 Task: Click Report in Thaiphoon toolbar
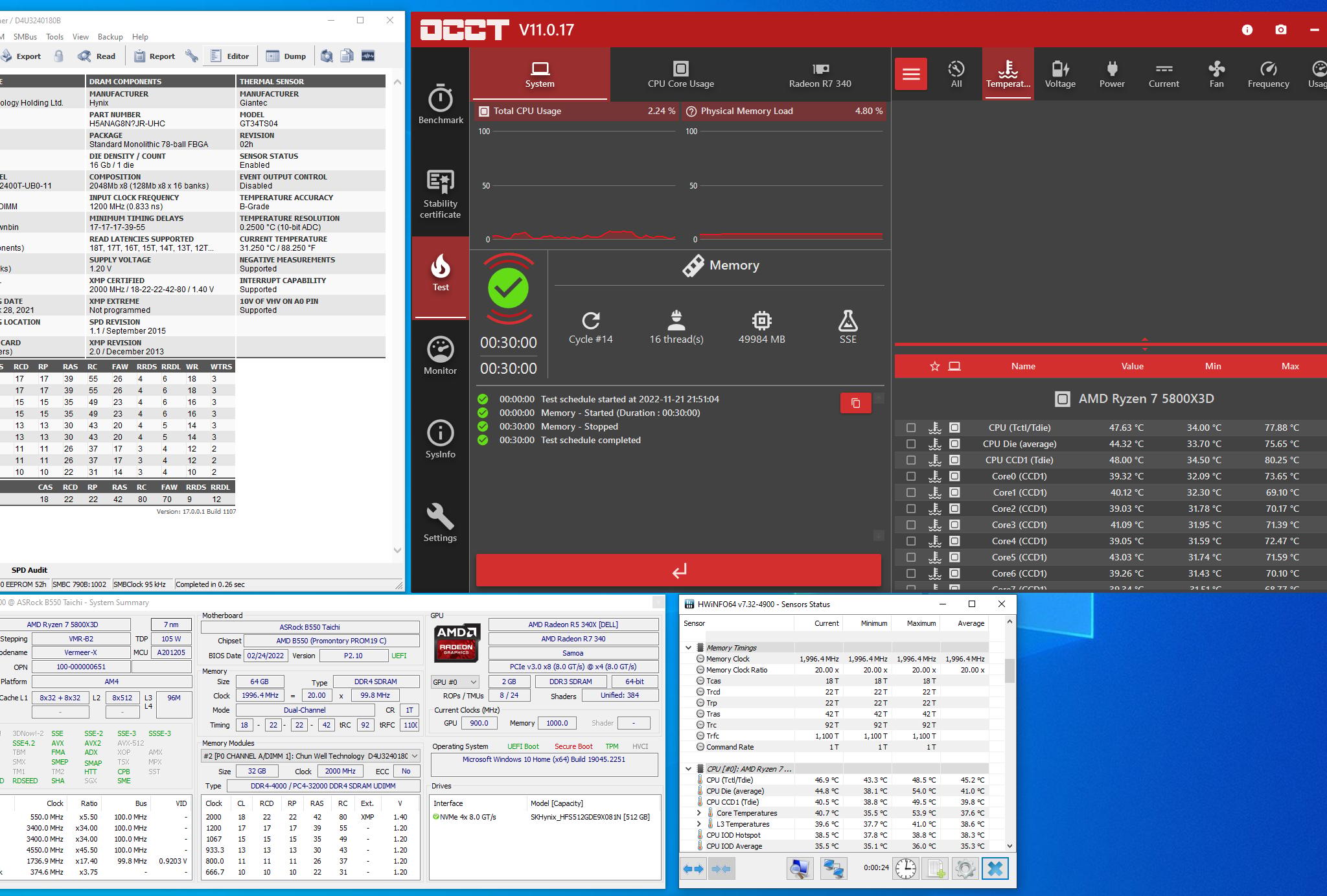[154, 56]
